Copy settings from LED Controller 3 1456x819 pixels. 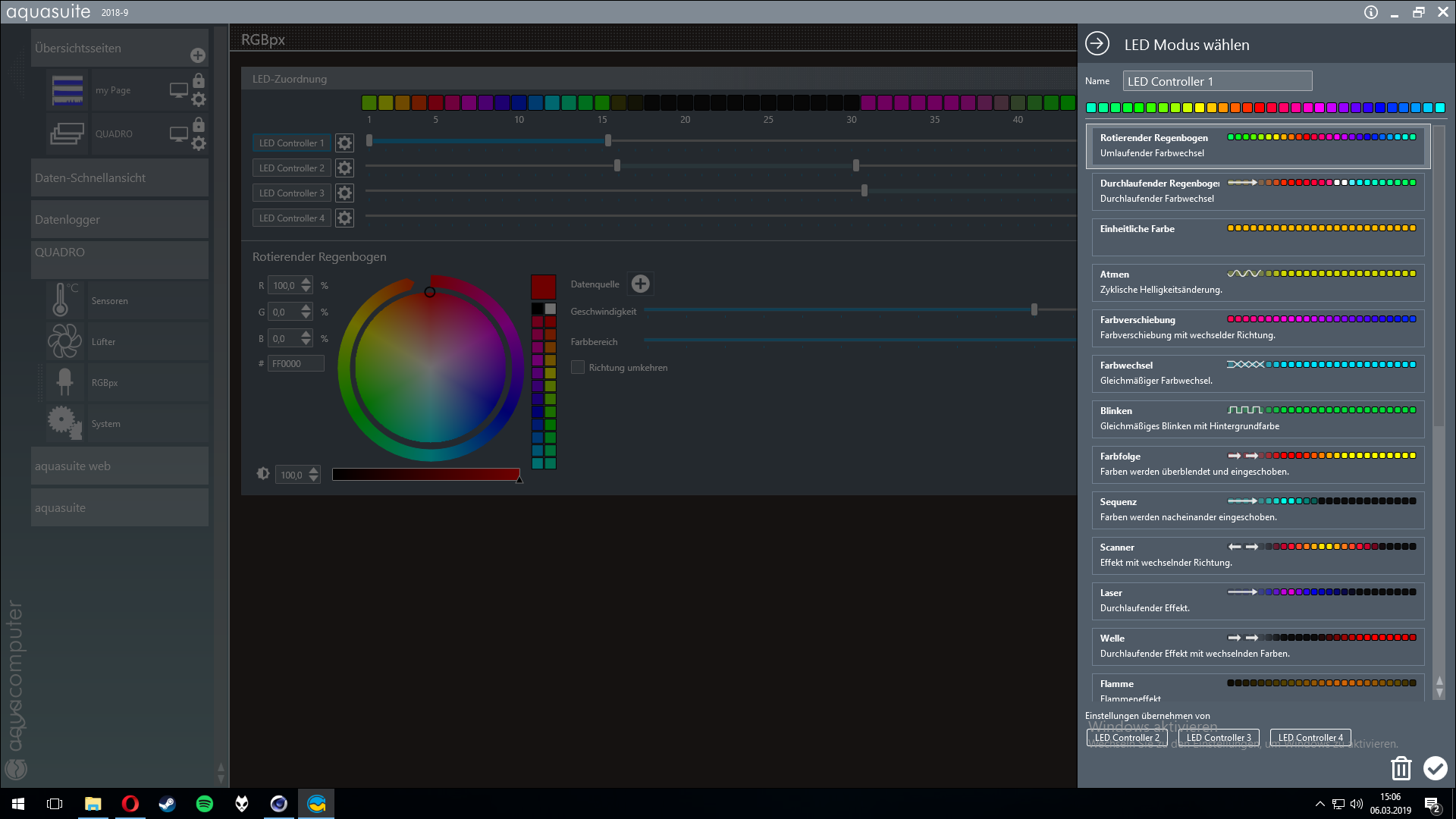(1219, 737)
